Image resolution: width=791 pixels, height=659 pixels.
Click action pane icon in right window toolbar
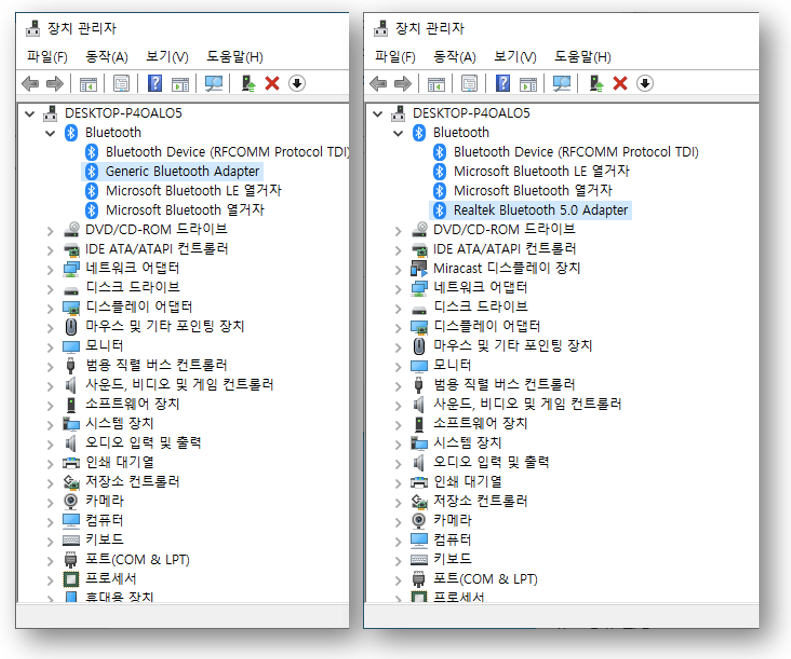pos(528,84)
